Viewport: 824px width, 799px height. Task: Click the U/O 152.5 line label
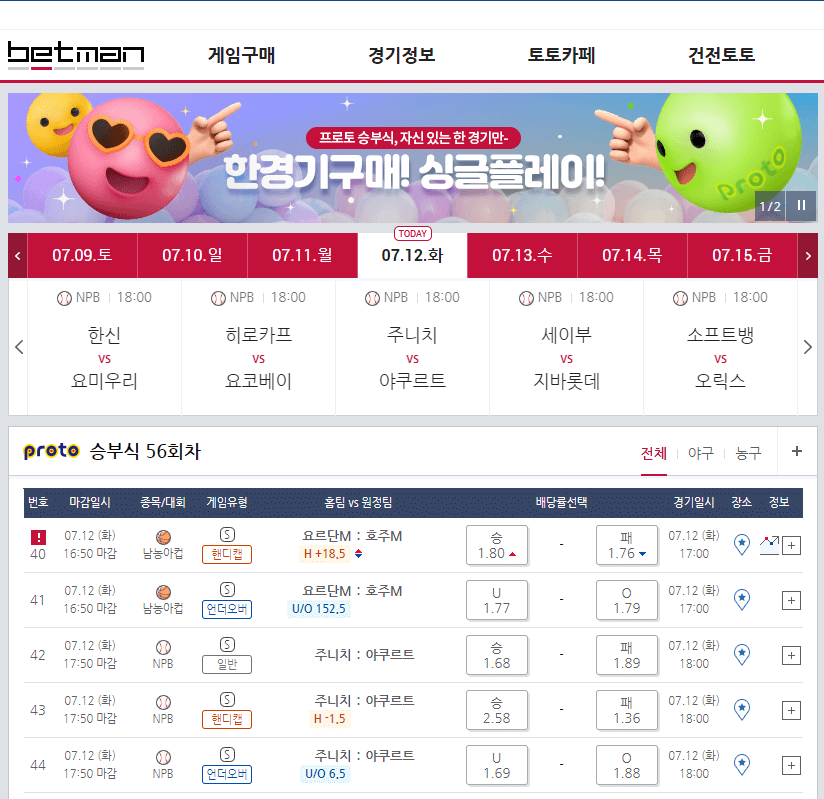318,609
